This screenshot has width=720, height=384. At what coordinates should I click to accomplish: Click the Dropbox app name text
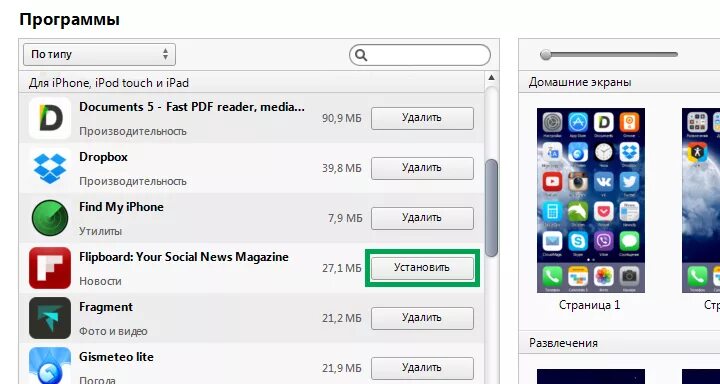click(x=103, y=157)
